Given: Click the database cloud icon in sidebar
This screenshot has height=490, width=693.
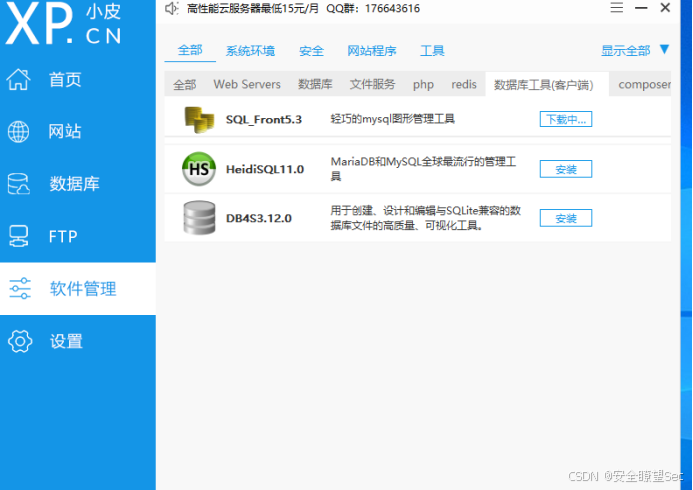Looking at the screenshot, I should 19,184.
